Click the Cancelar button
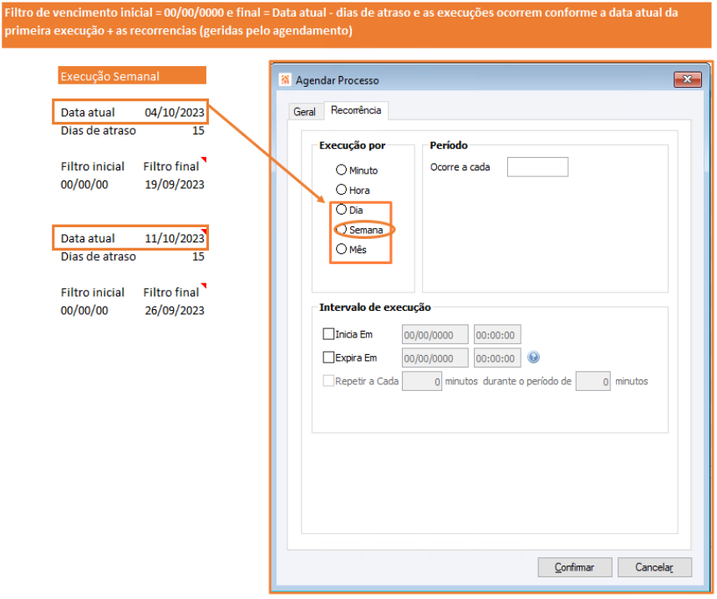717x599 pixels. pos(654,567)
